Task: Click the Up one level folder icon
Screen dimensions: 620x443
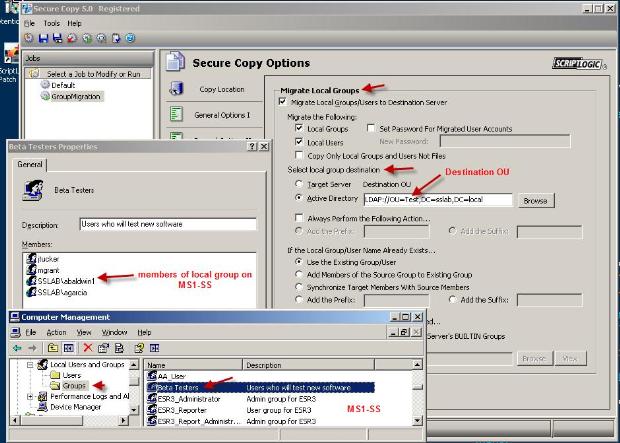Action: point(53,348)
